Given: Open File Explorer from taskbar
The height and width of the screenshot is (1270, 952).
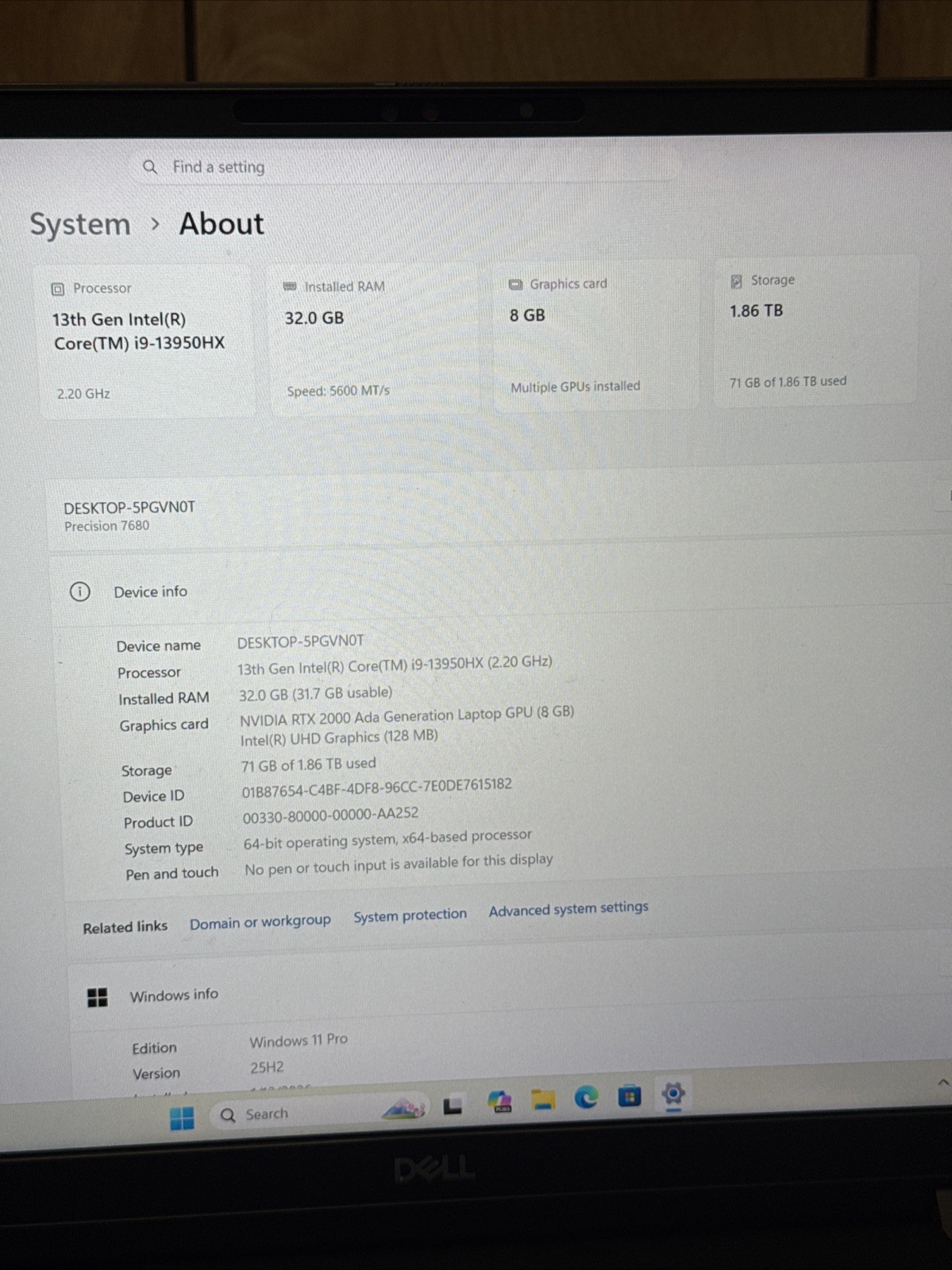Looking at the screenshot, I should [543, 1099].
